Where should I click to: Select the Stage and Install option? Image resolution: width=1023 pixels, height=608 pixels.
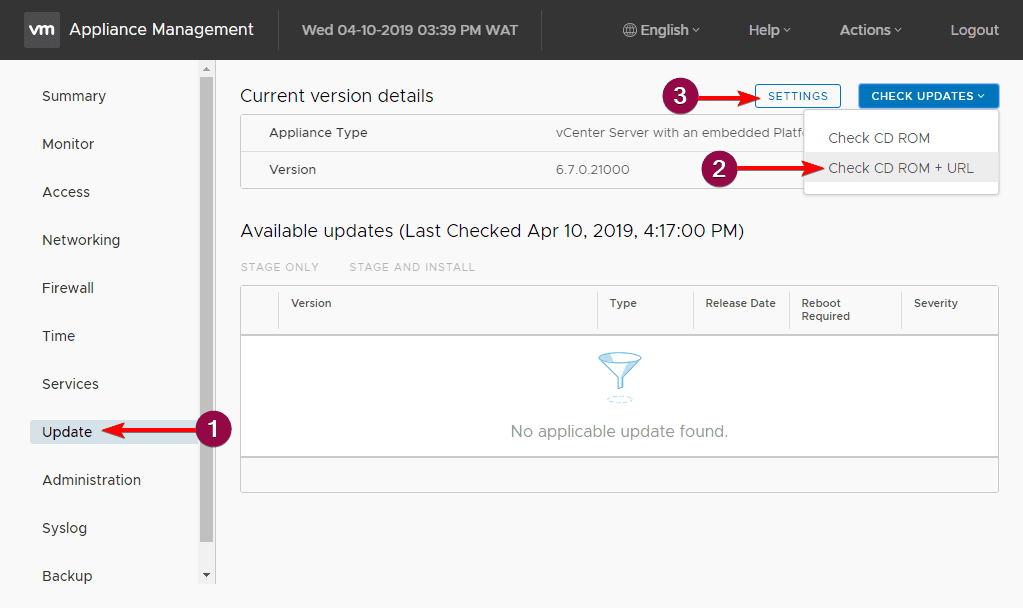pyautogui.click(x=411, y=267)
